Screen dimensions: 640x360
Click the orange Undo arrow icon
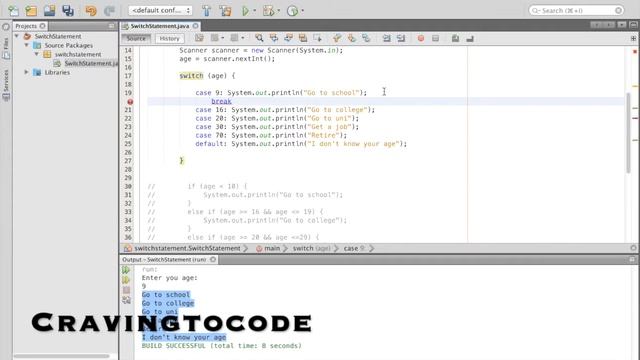[x=91, y=11]
